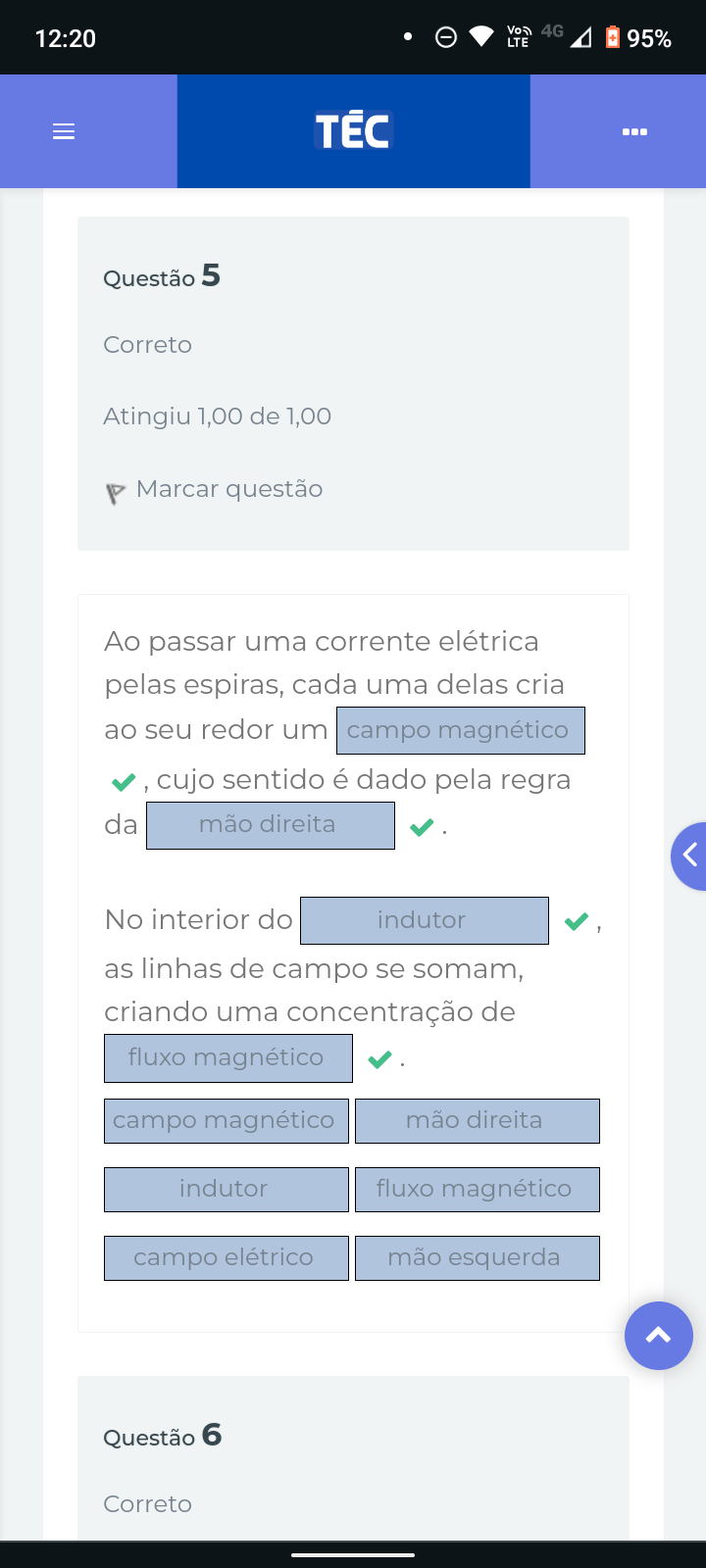The width and height of the screenshot is (706, 1568).
Task: Tap the Wi-Fi status icon
Action: [x=480, y=37]
